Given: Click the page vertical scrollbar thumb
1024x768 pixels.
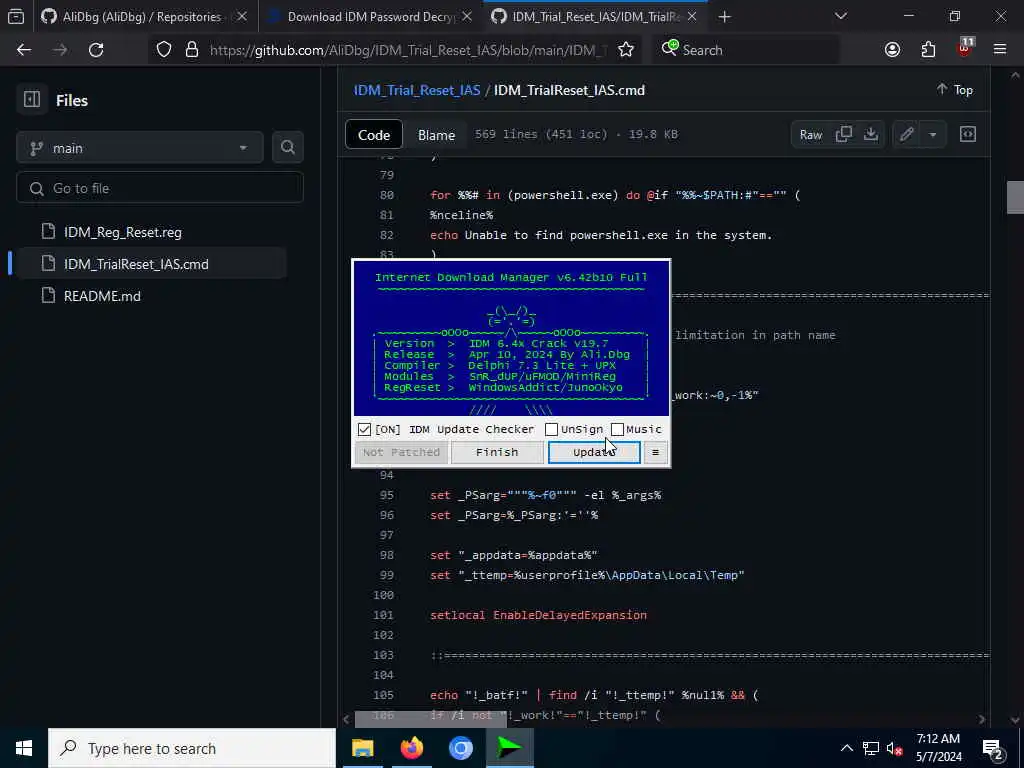Looking at the screenshot, I should (1015, 197).
